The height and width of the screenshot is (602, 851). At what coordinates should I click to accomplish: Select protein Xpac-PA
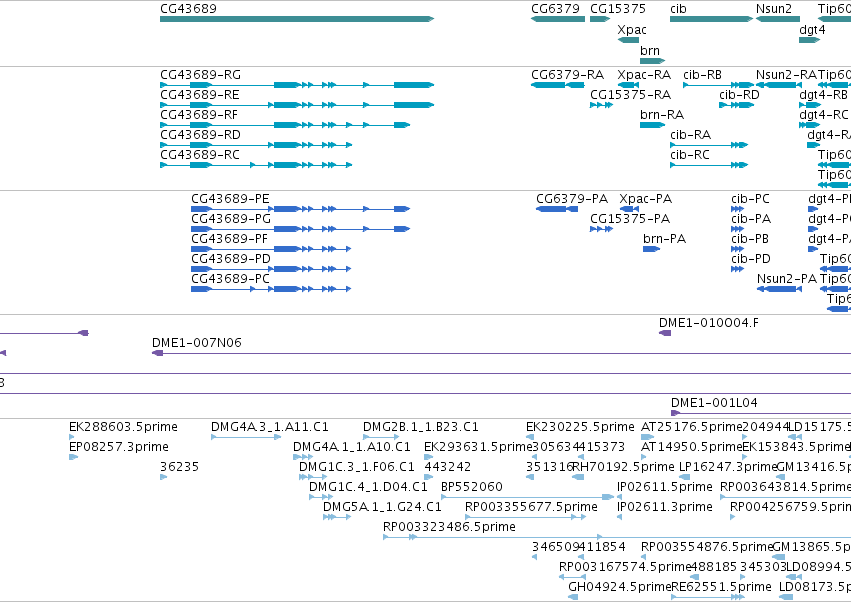pos(629,209)
